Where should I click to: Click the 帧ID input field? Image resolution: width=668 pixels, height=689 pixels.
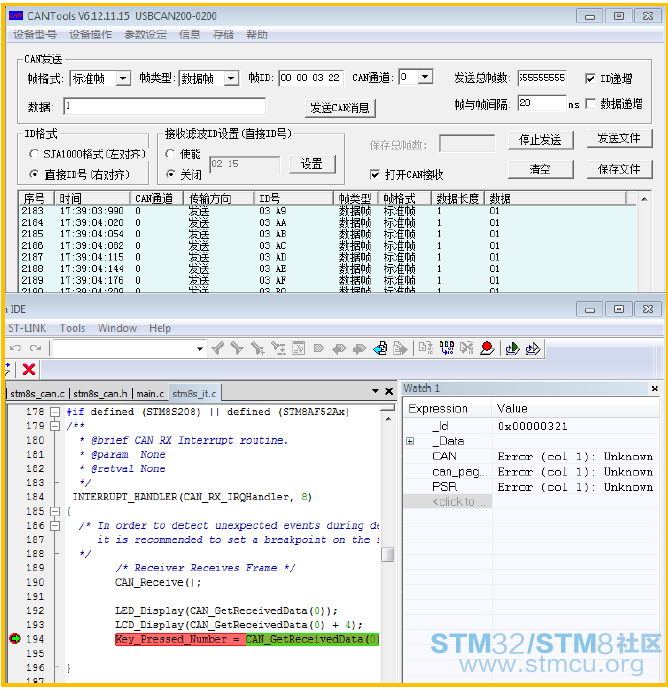tap(311, 78)
